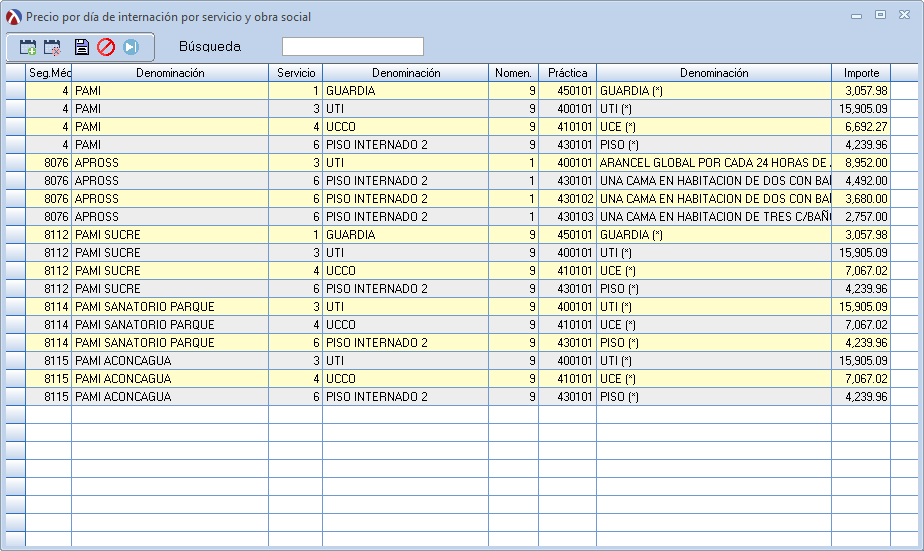
Task: Cancel with the red prohibited icon
Action: (106, 47)
